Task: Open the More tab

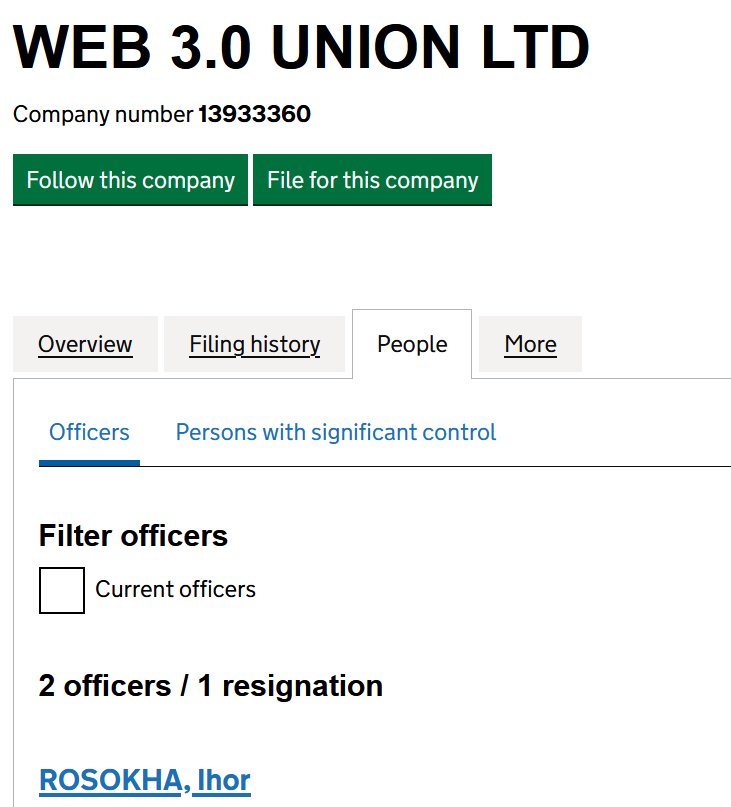Action: click(x=530, y=345)
